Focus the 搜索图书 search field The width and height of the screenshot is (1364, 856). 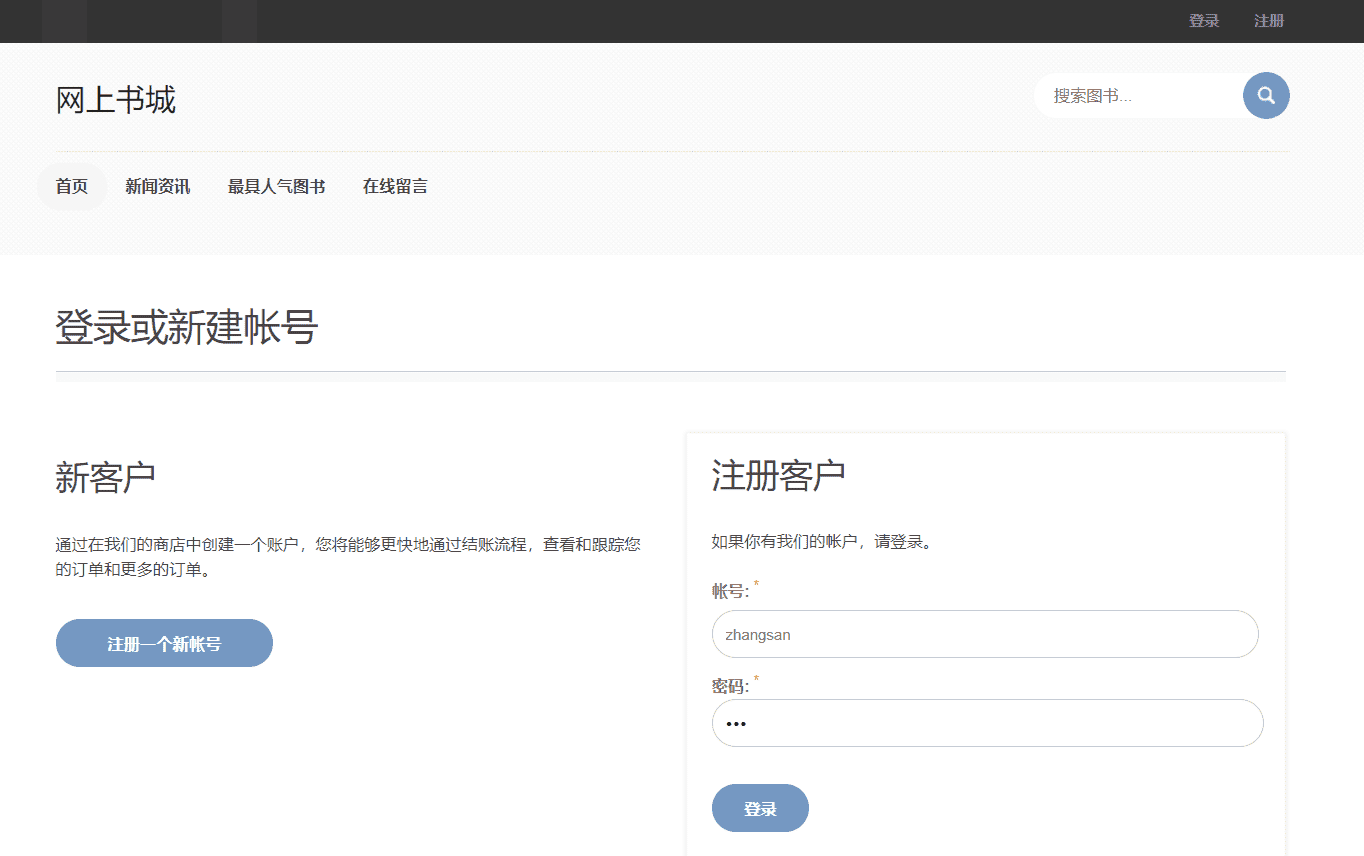click(1139, 96)
